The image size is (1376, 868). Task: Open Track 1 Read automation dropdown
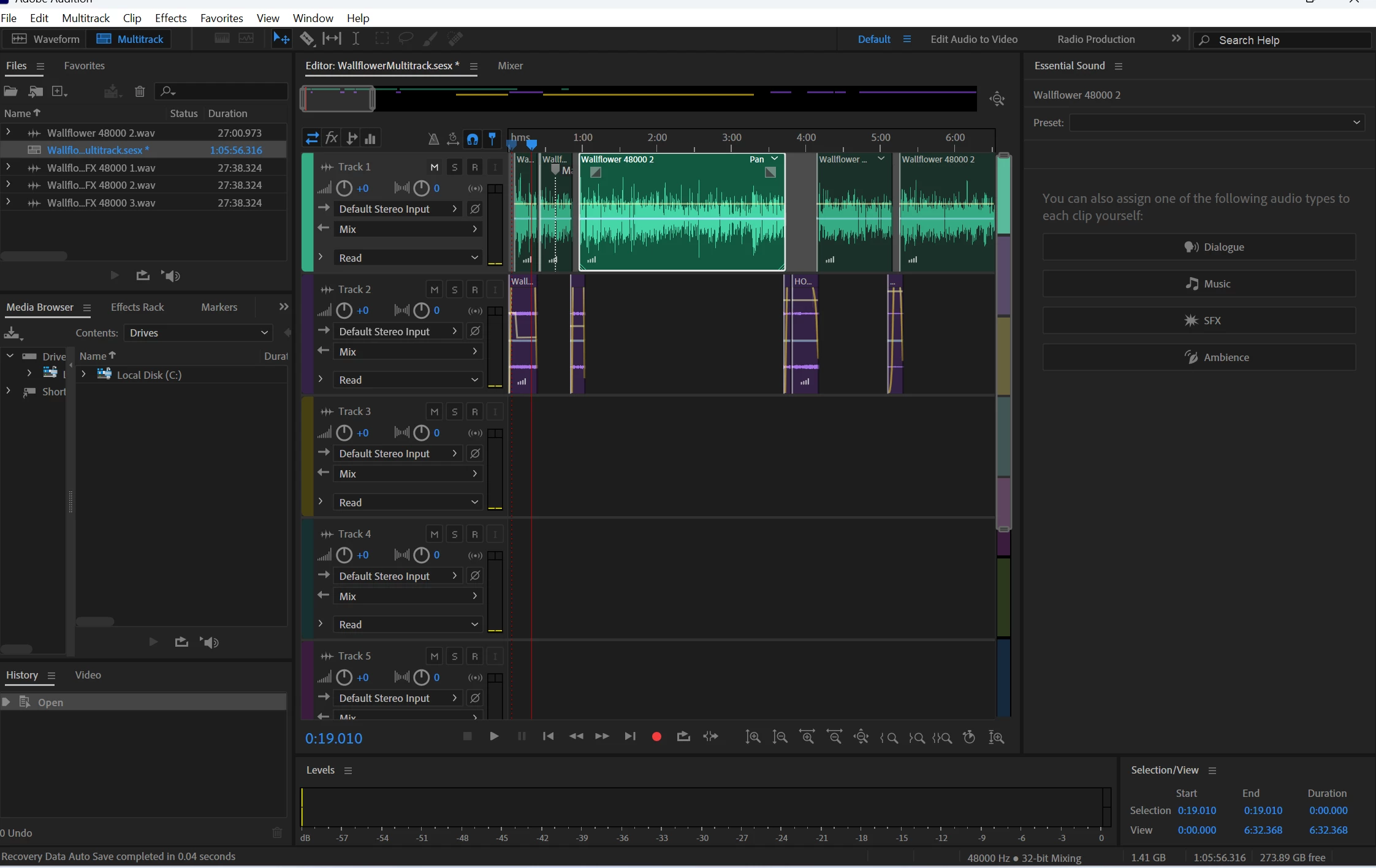point(408,258)
